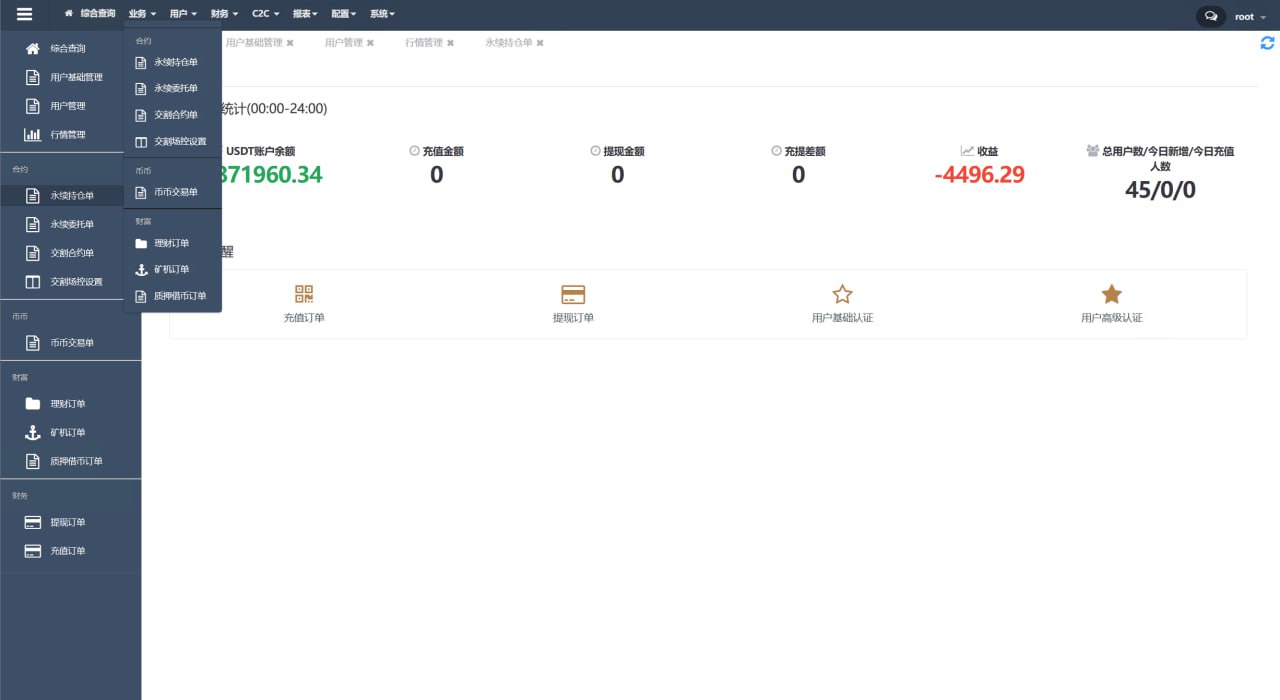The width and height of the screenshot is (1280, 700).
Task: Expand the 财务 dropdown in top navigation
Action: (x=224, y=14)
